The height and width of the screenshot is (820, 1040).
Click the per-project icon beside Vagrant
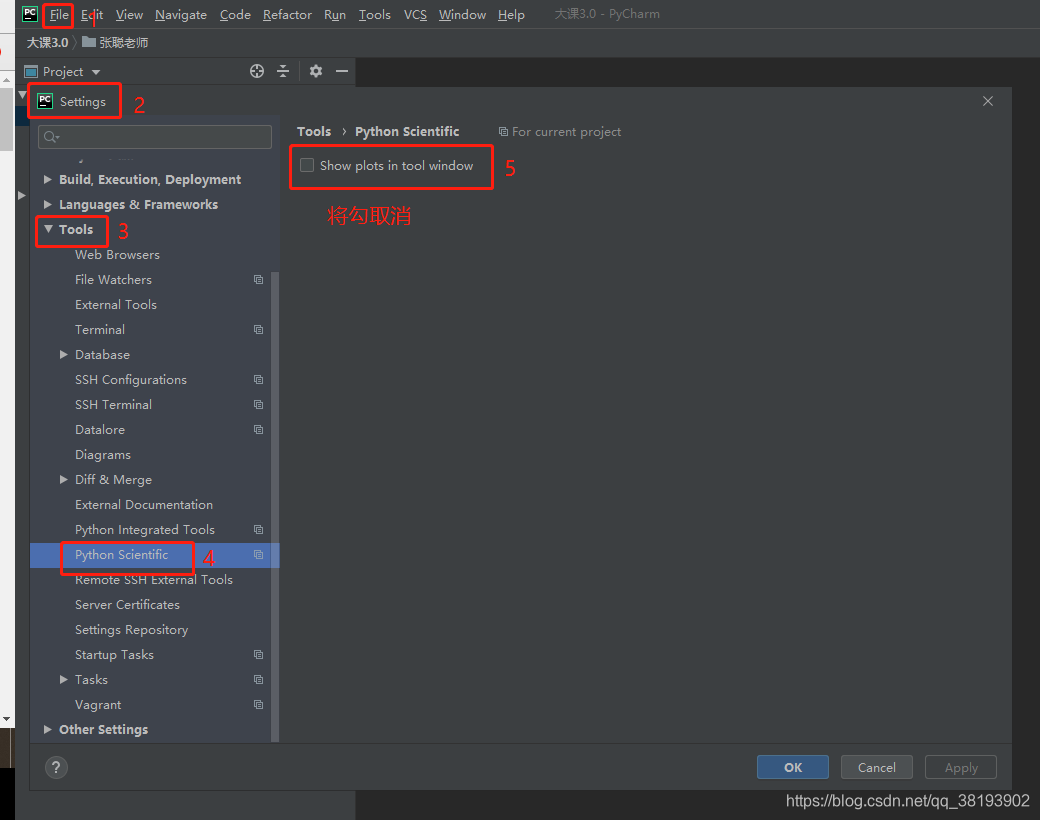pos(259,705)
